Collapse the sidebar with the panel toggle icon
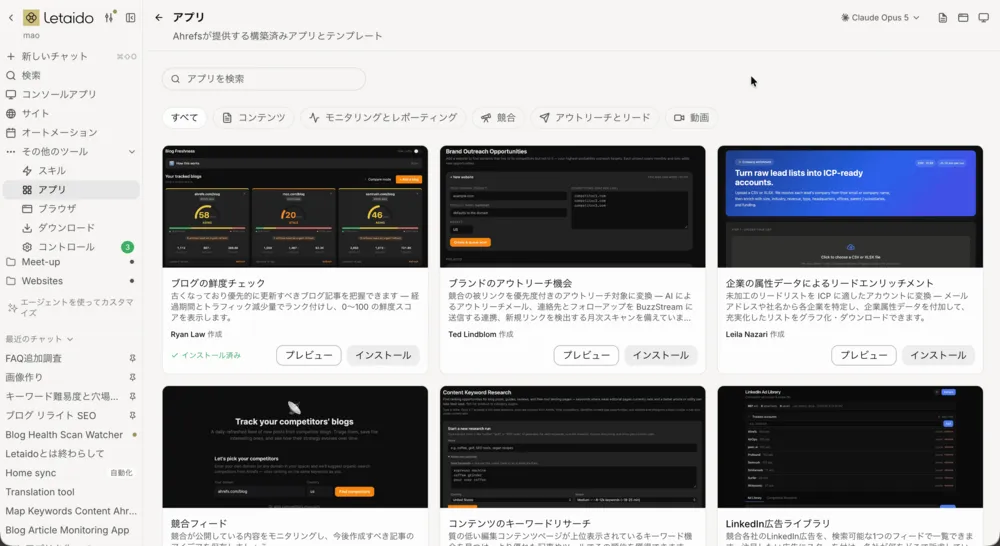The image size is (1000, 546). [x=131, y=18]
